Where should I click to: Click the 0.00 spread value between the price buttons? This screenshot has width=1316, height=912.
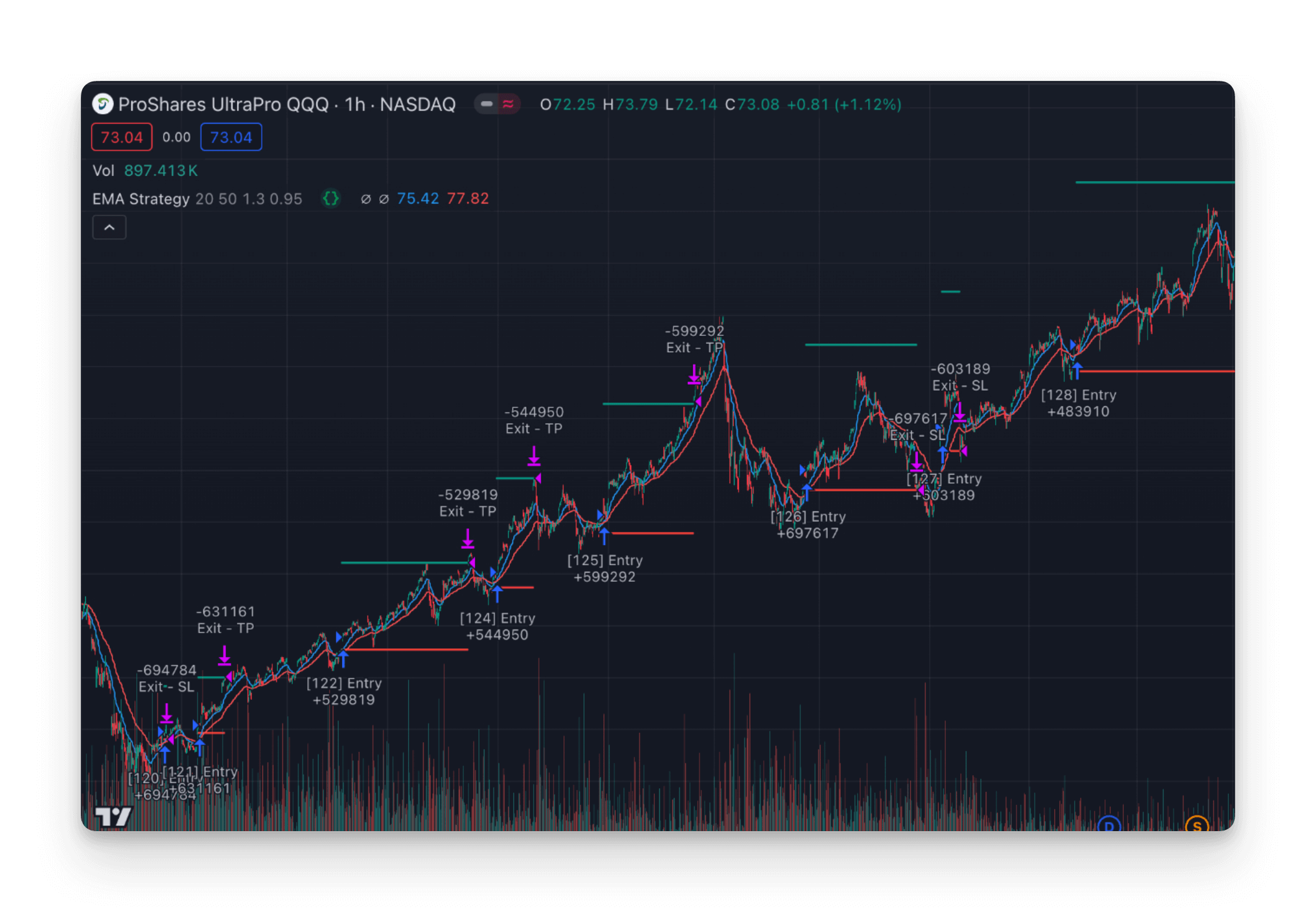coord(177,137)
